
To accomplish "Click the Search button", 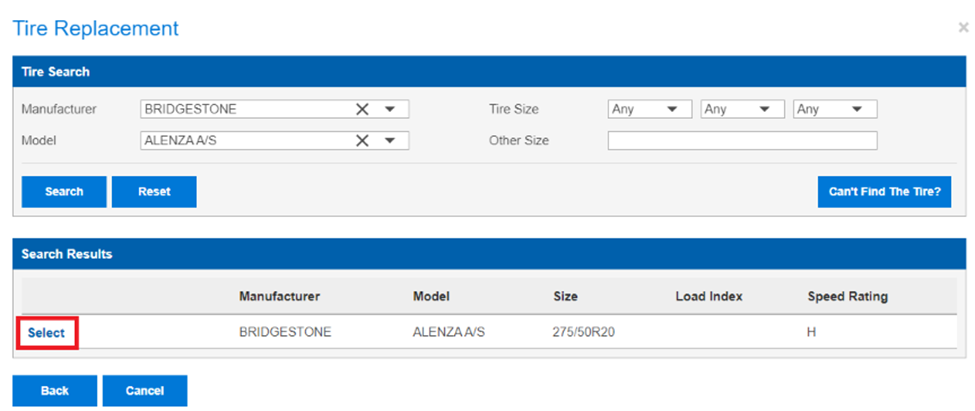I will [64, 192].
